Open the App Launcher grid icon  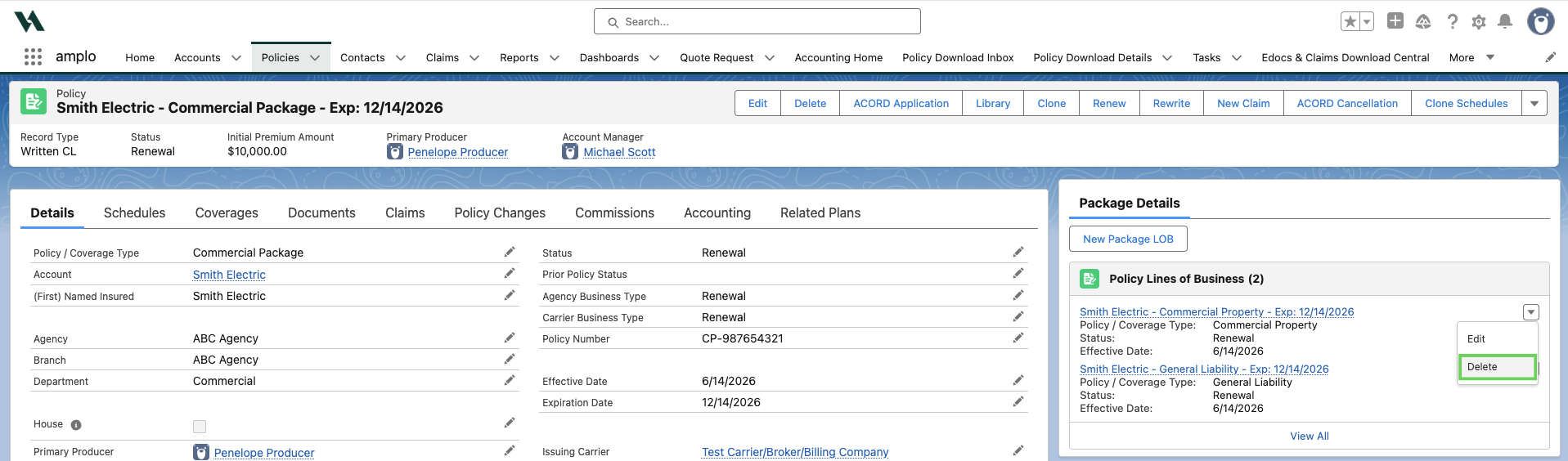coord(33,56)
